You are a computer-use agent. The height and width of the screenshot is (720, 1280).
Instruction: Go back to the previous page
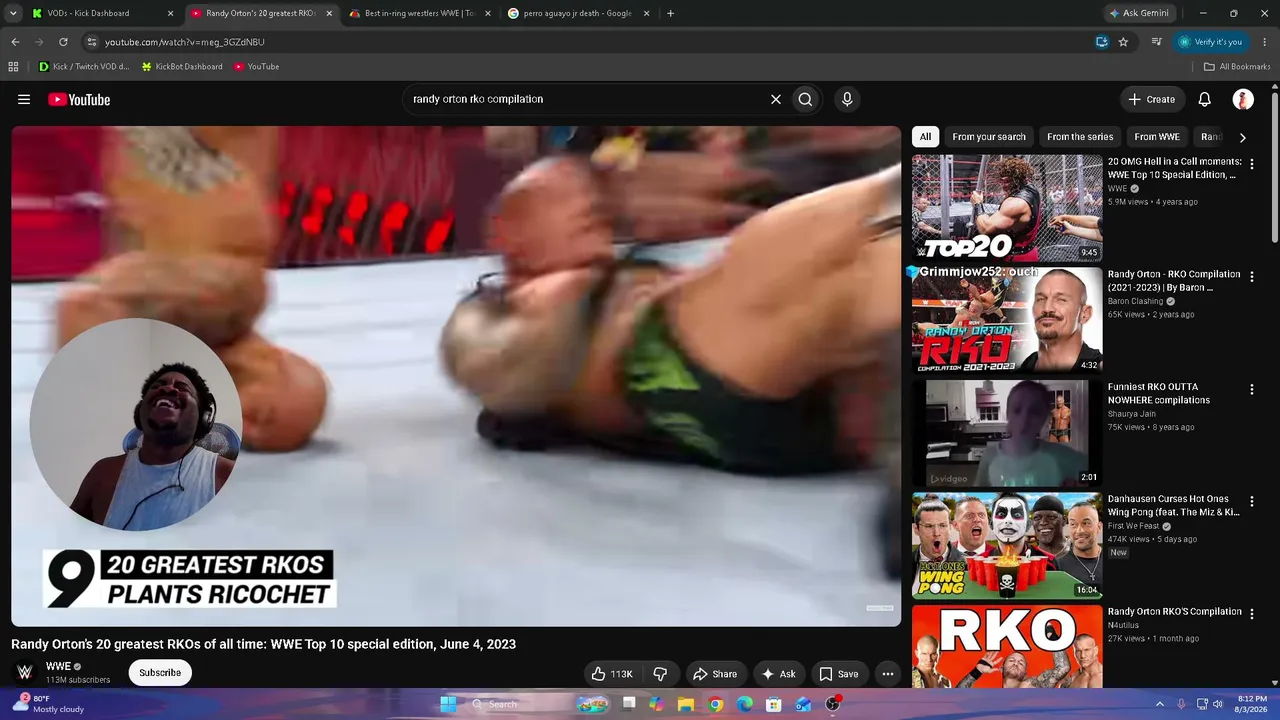point(15,42)
